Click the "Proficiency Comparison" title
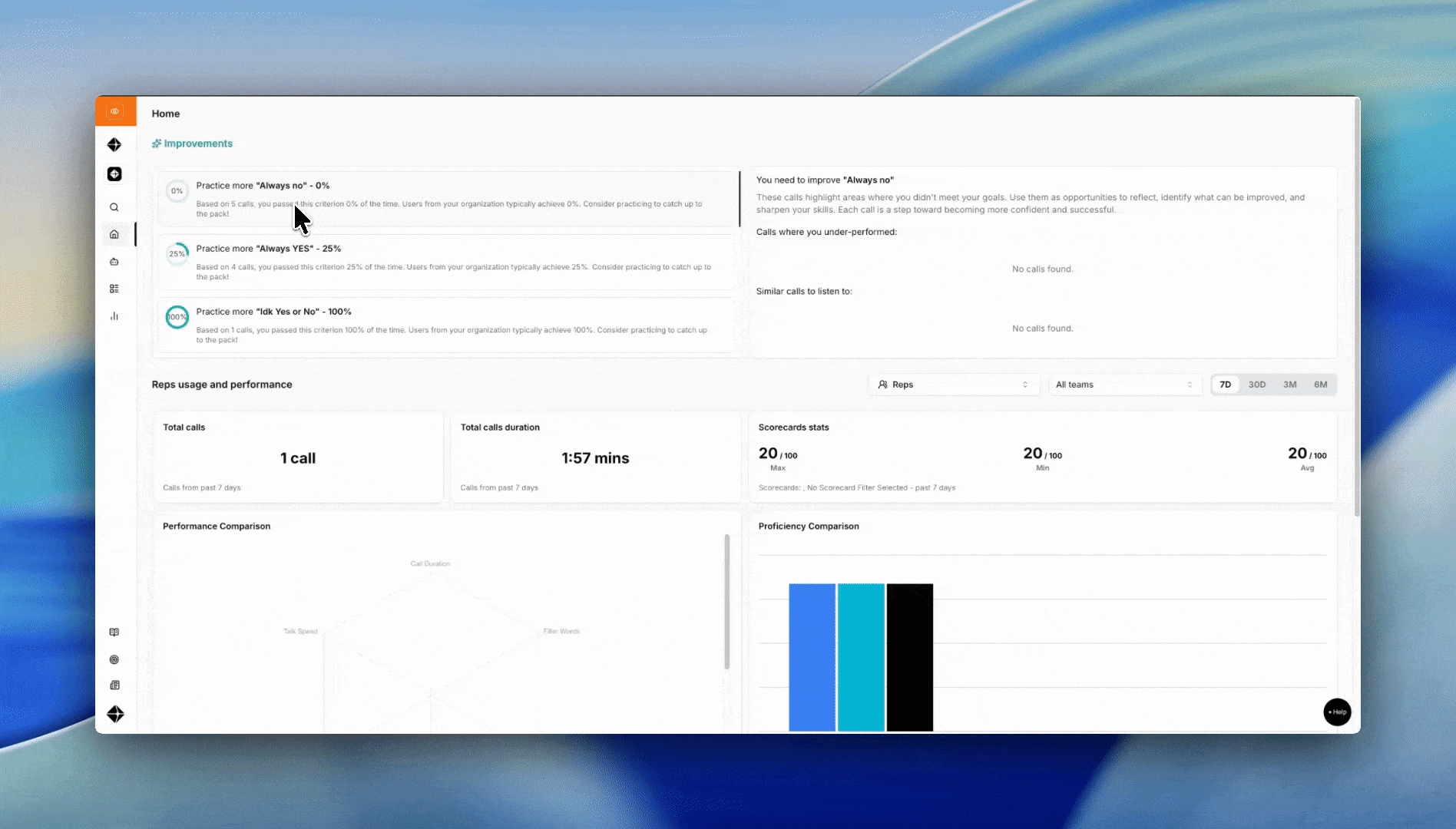The image size is (1456, 829). click(809, 527)
